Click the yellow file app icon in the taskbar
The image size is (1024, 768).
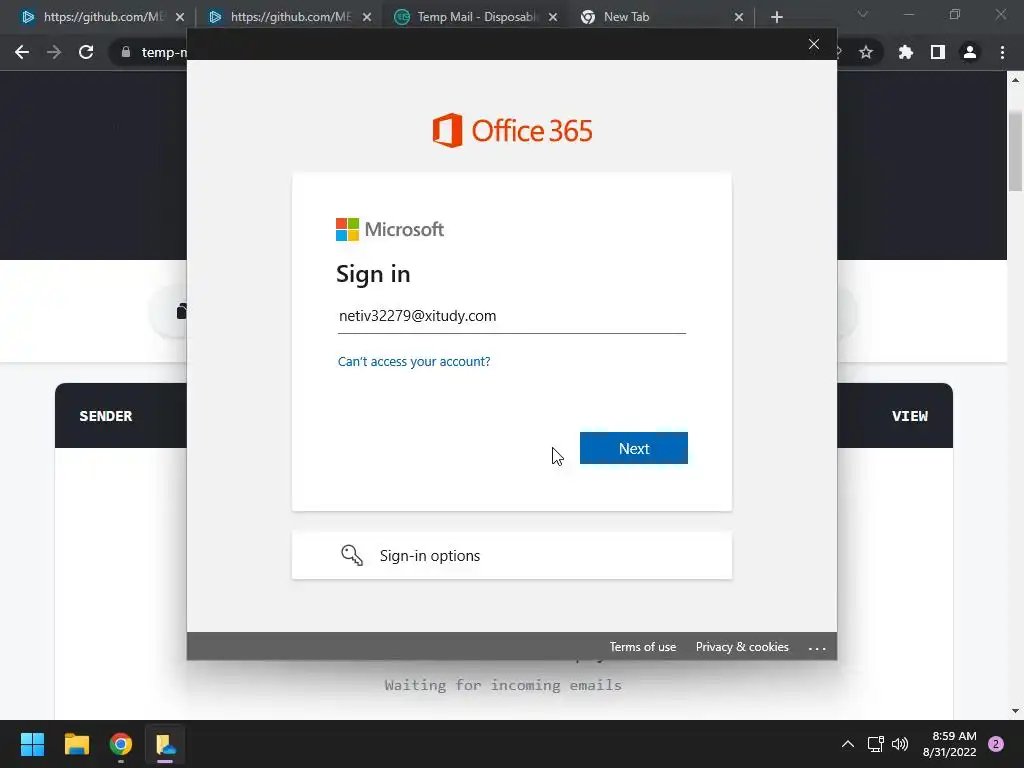click(x=165, y=744)
